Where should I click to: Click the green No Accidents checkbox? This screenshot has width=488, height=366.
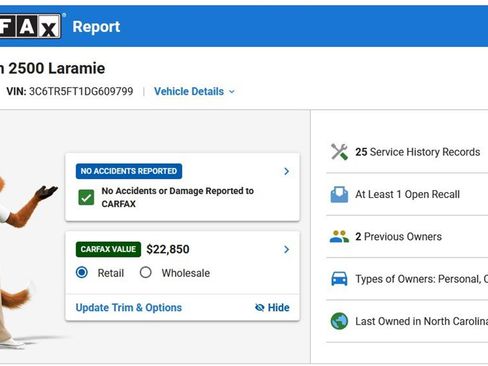tap(86, 197)
